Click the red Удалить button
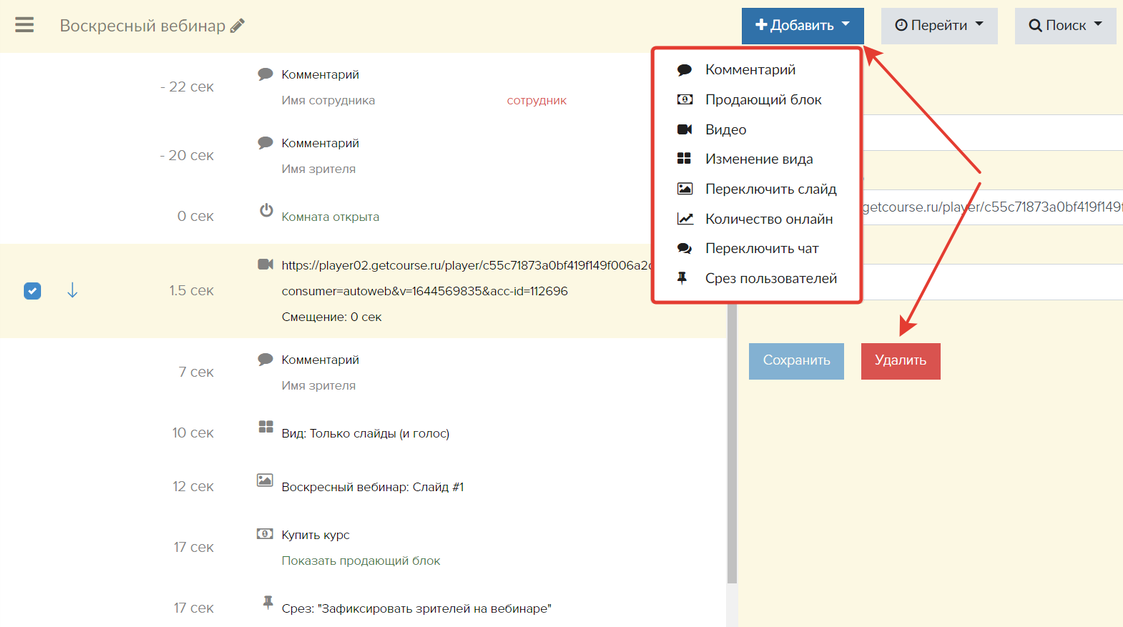The width and height of the screenshot is (1123, 627). coord(900,361)
